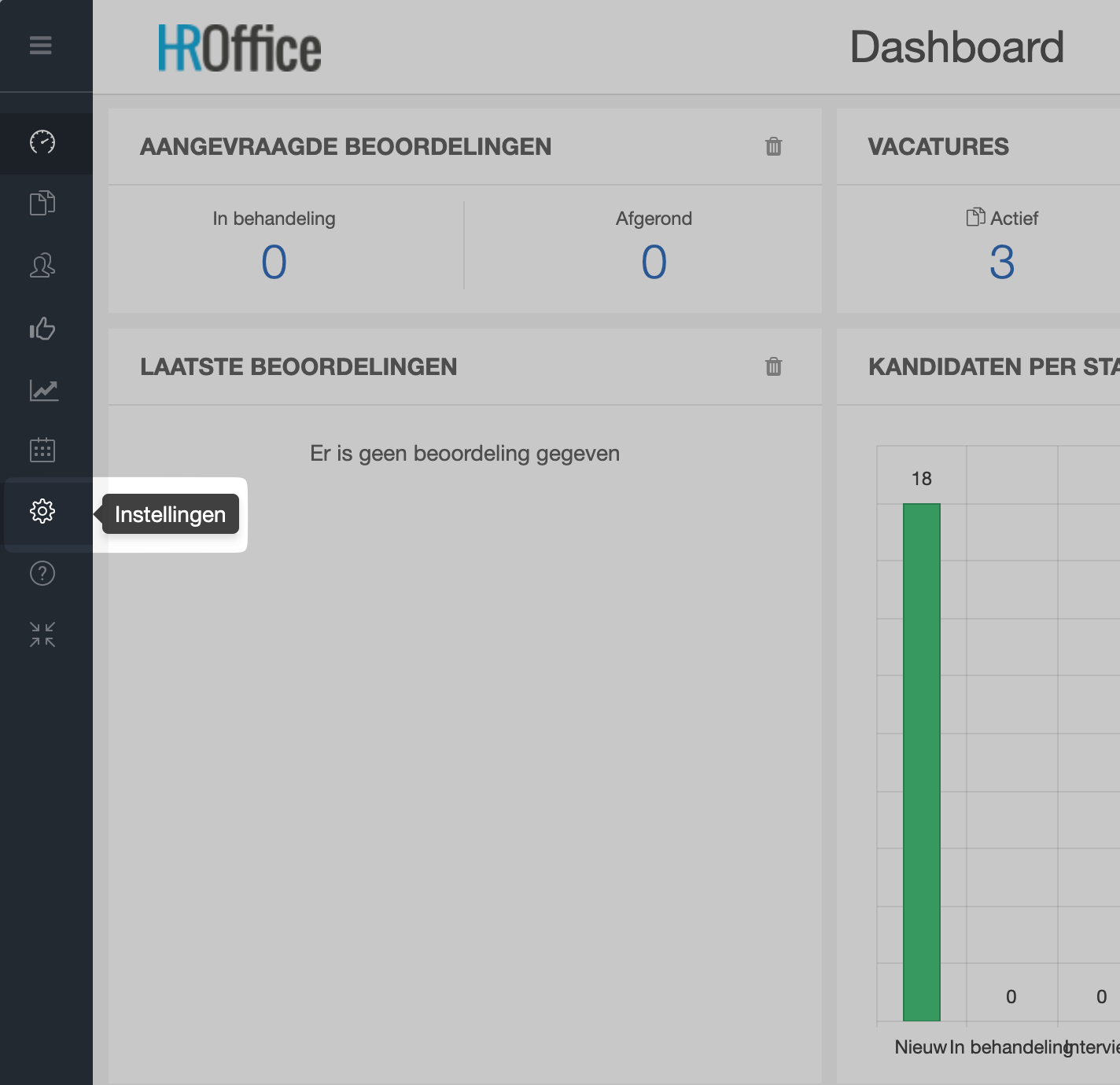
Task: Open candidates via the people sidebar icon
Action: (x=42, y=266)
